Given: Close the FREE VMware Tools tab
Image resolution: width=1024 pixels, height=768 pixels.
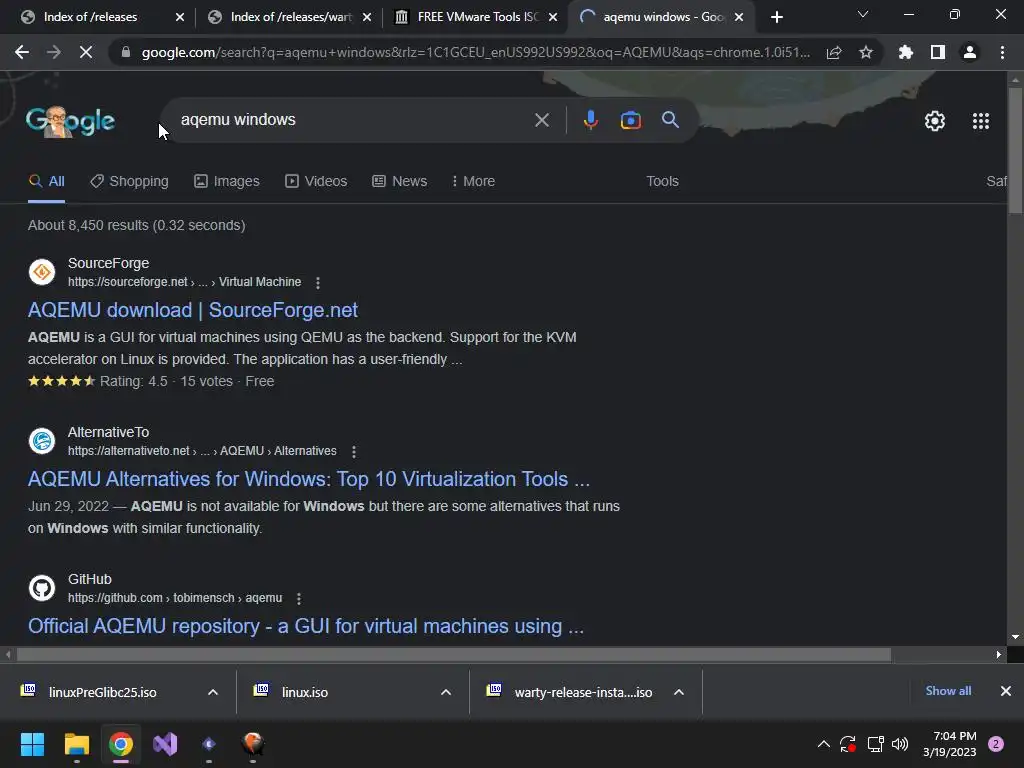Looking at the screenshot, I should [x=553, y=17].
